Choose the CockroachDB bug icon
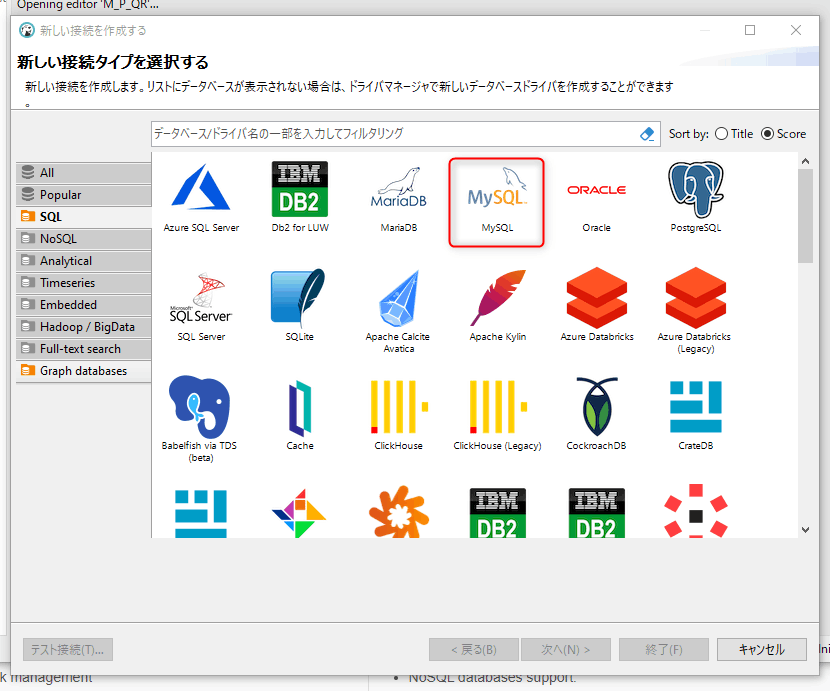The height and width of the screenshot is (691, 830). 597,407
